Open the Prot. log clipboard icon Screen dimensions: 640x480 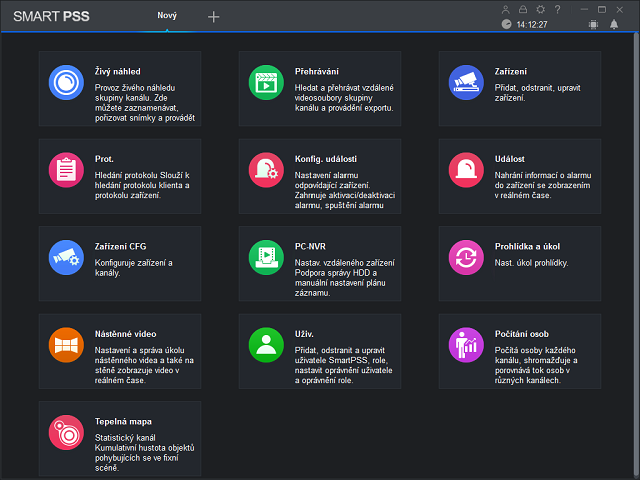click(x=66, y=170)
